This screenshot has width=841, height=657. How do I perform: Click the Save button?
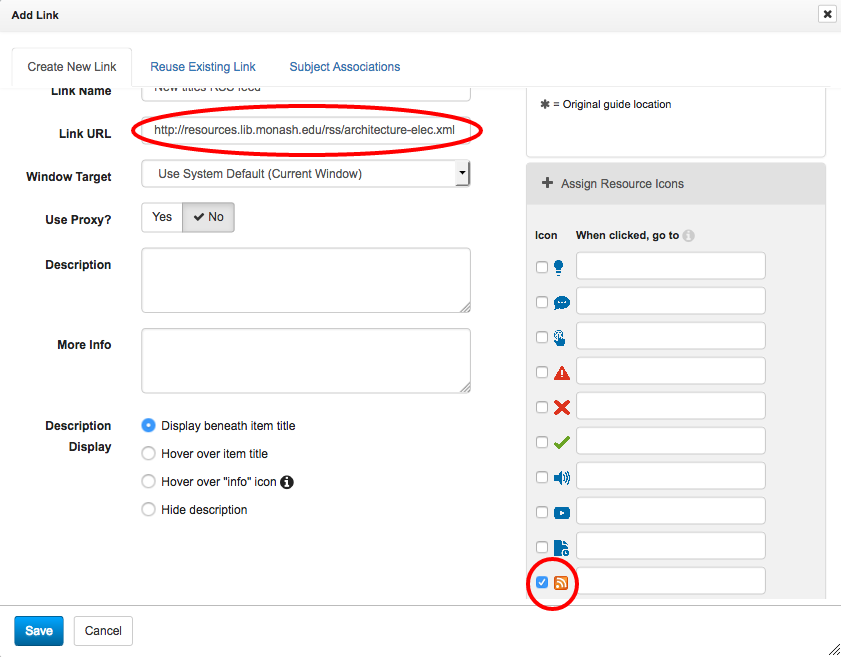[x=39, y=631]
